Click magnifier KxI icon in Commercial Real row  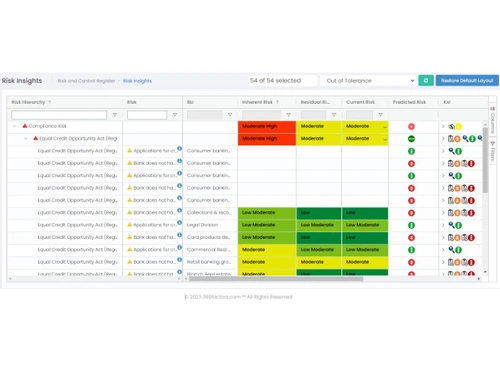click(451, 250)
